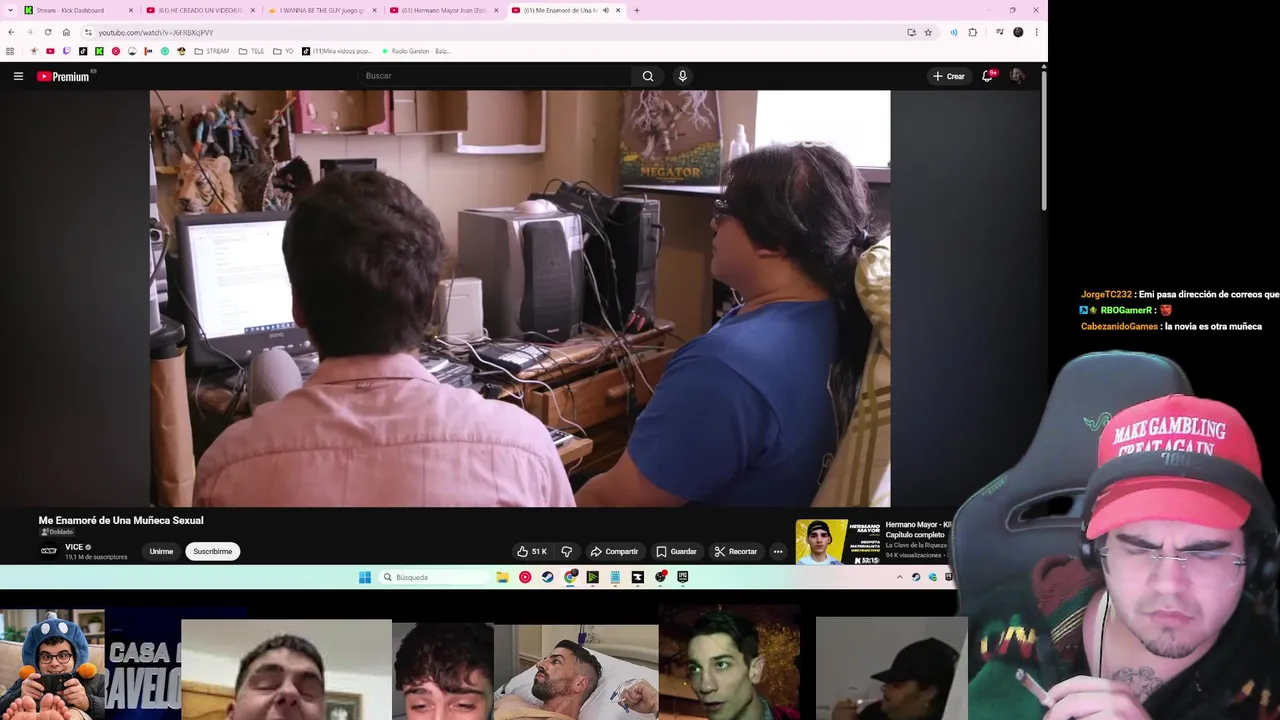The width and height of the screenshot is (1280, 720).
Task: Open the red YouTube bookmark icon
Action: 50,51
